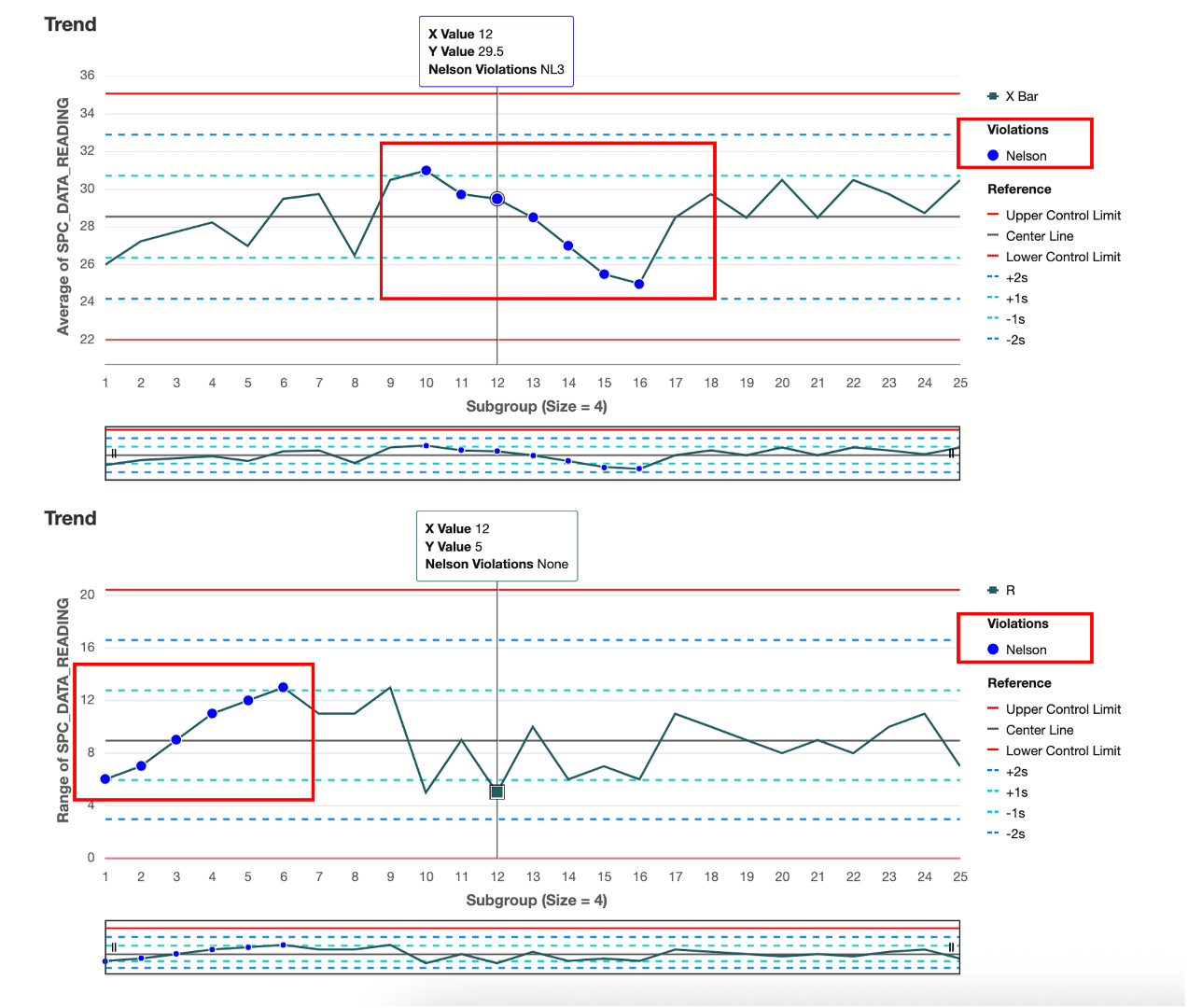Click the Nelson label under Violations
The image size is (1202, 1008).
coord(1028,155)
